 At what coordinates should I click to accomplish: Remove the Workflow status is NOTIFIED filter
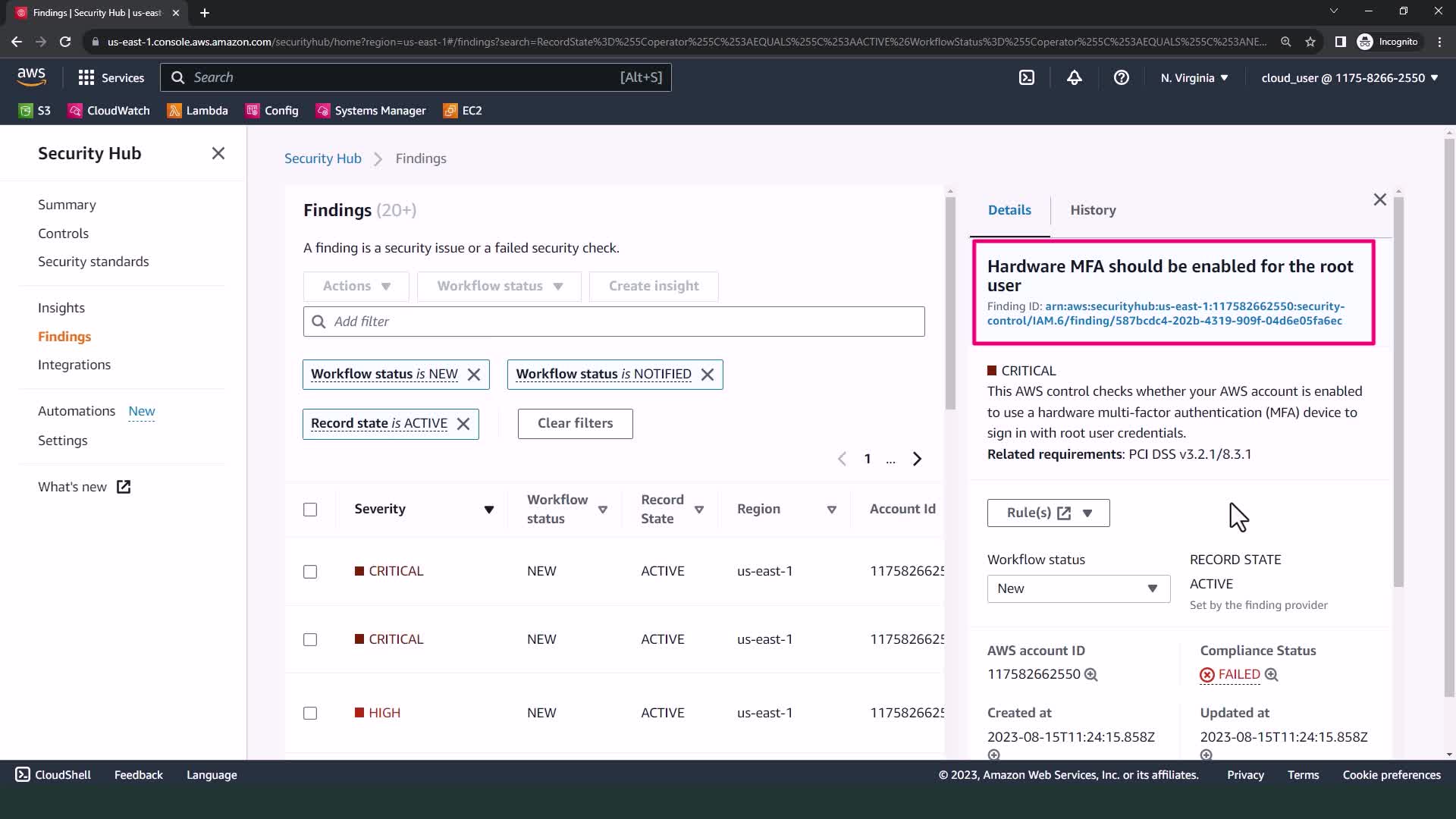[x=708, y=375]
